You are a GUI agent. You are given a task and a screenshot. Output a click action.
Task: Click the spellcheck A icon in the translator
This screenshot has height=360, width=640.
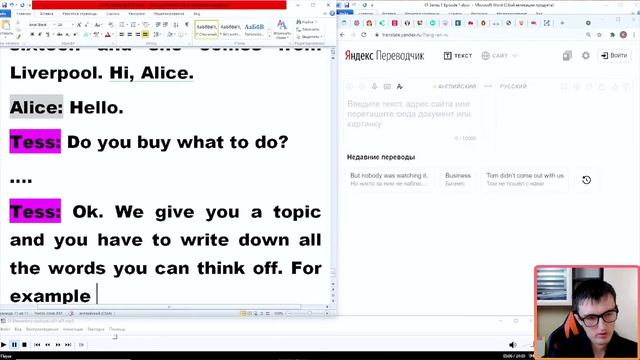coord(400,86)
